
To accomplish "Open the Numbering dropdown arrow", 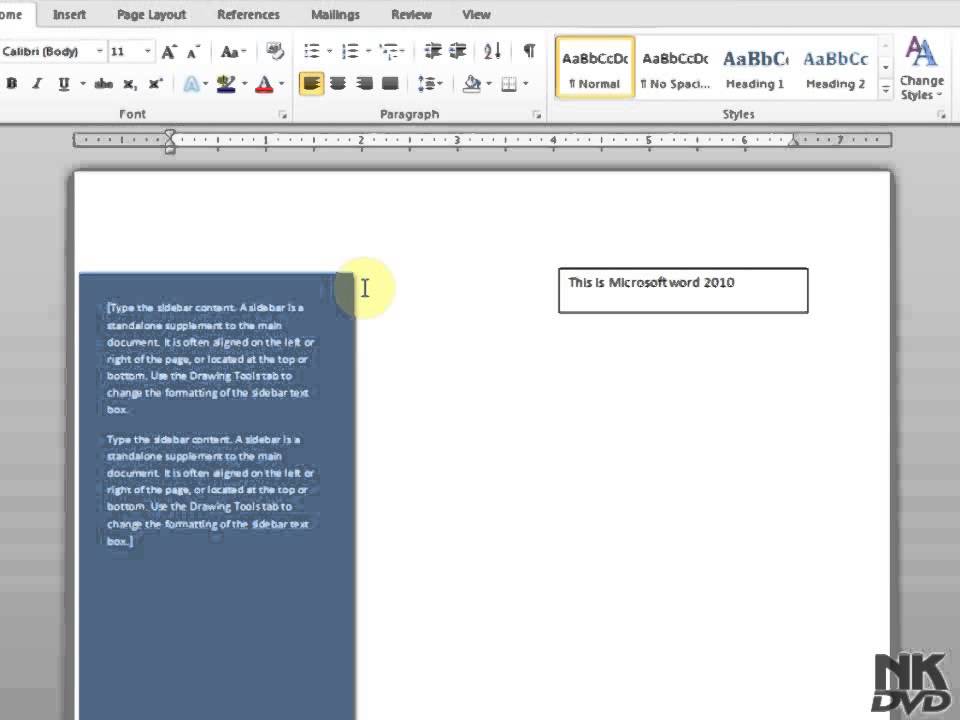I will point(368,51).
